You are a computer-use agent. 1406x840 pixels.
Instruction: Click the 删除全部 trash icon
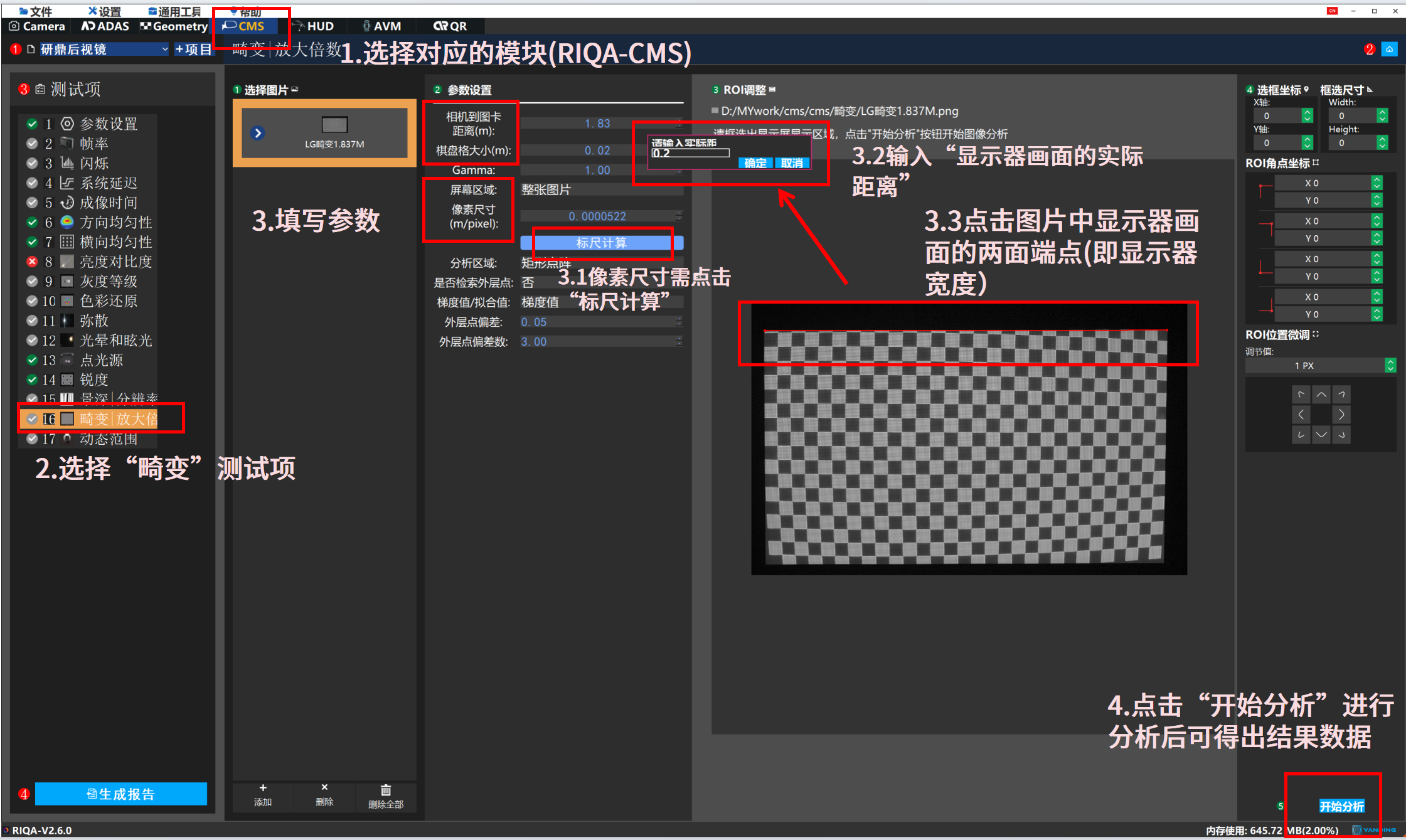point(385,790)
